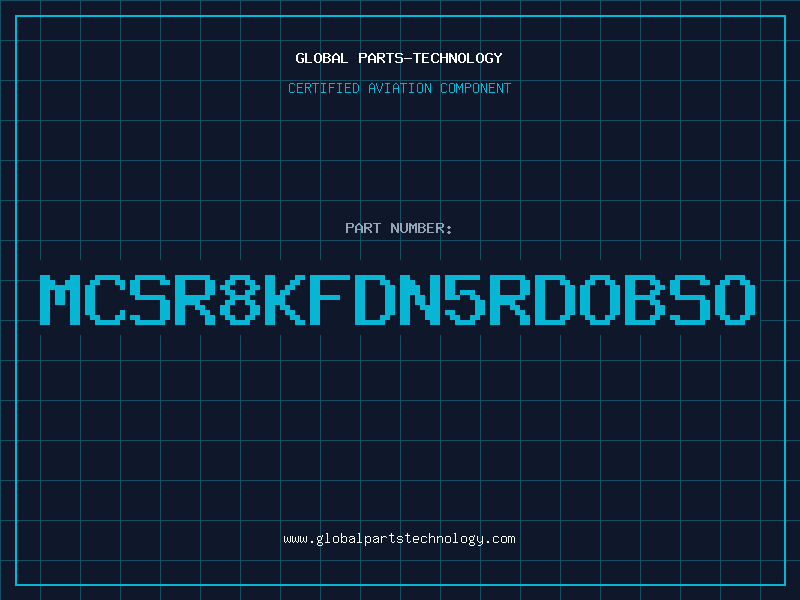Click the word CERTIFIED in the subtitle
Viewport: 800px width, 600px height.
(x=323, y=88)
